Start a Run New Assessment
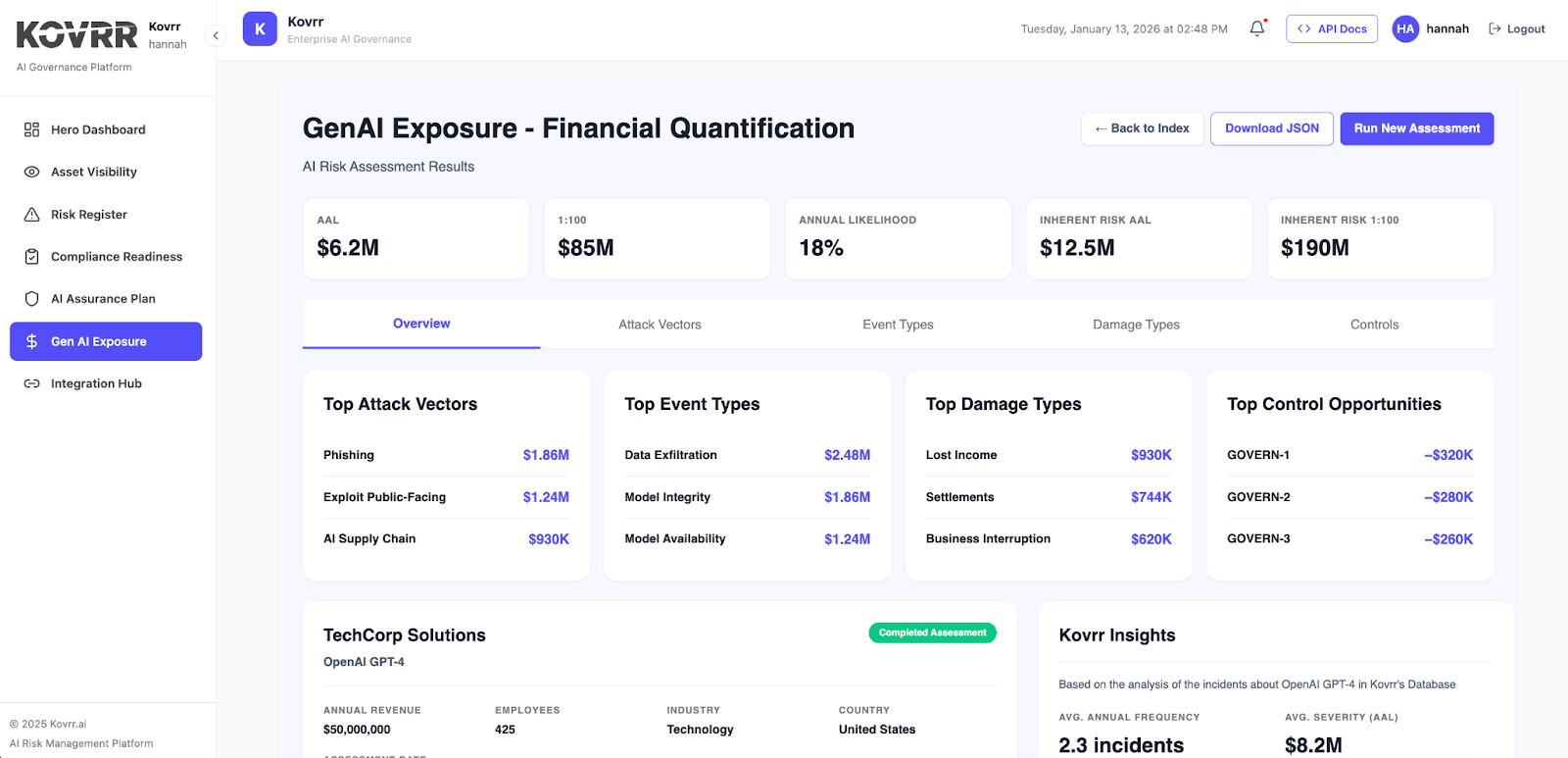Image resolution: width=1568 pixels, height=758 pixels. 1417,128
